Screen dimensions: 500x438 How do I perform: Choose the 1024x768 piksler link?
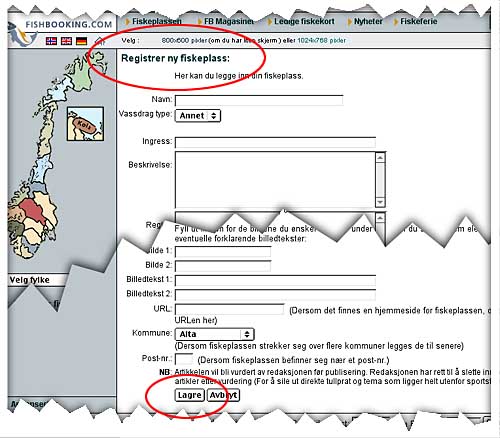pos(321,41)
